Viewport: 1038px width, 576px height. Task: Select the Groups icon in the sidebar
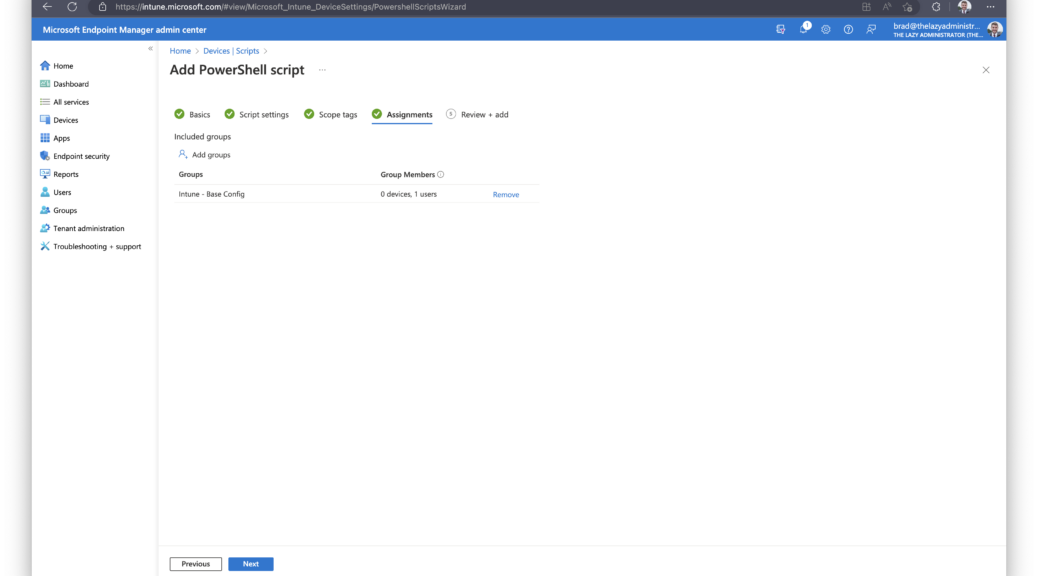click(45, 210)
